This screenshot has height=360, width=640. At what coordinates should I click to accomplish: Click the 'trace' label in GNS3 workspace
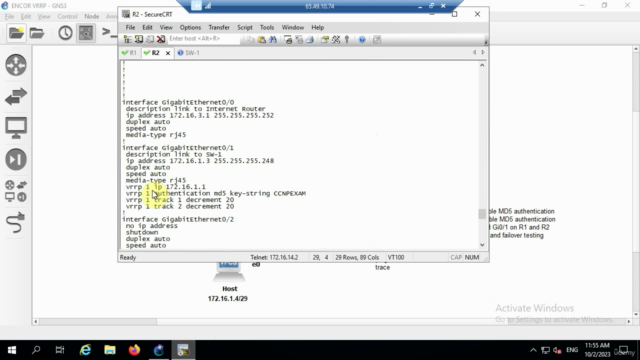tap(382, 267)
